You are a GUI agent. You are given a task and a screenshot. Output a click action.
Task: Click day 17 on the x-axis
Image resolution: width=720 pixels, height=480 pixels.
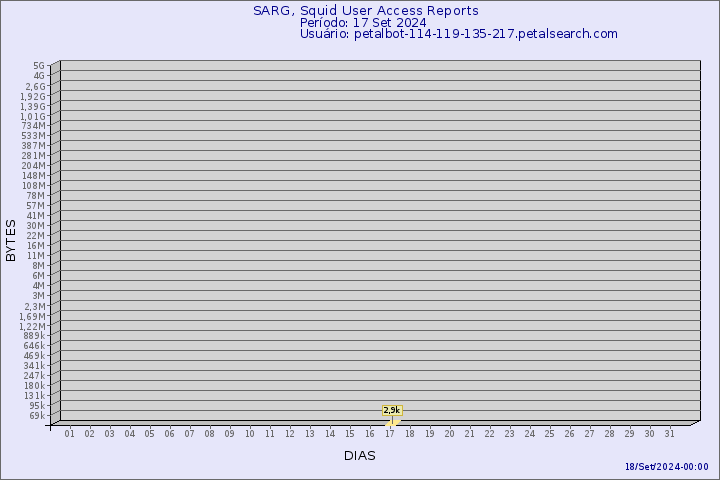pos(389,434)
